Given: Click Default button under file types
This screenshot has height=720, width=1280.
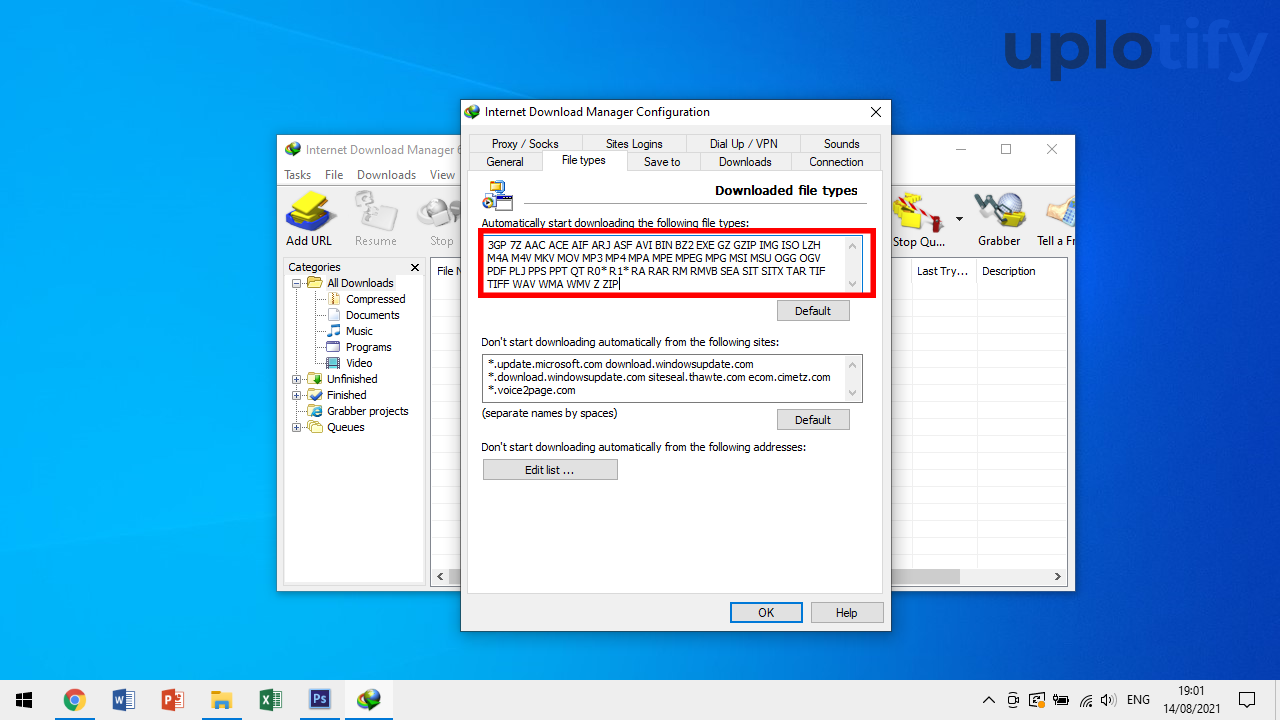Looking at the screenshot, I should 813,311.
